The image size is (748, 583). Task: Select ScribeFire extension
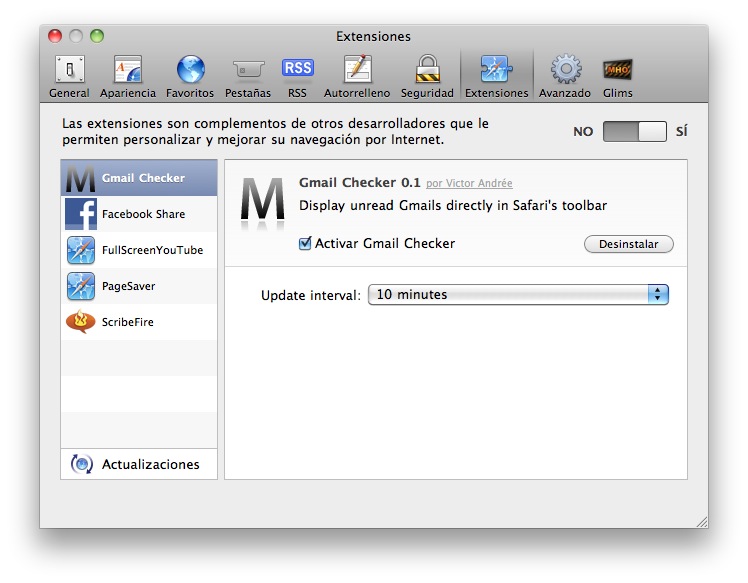tap(139, 322)
